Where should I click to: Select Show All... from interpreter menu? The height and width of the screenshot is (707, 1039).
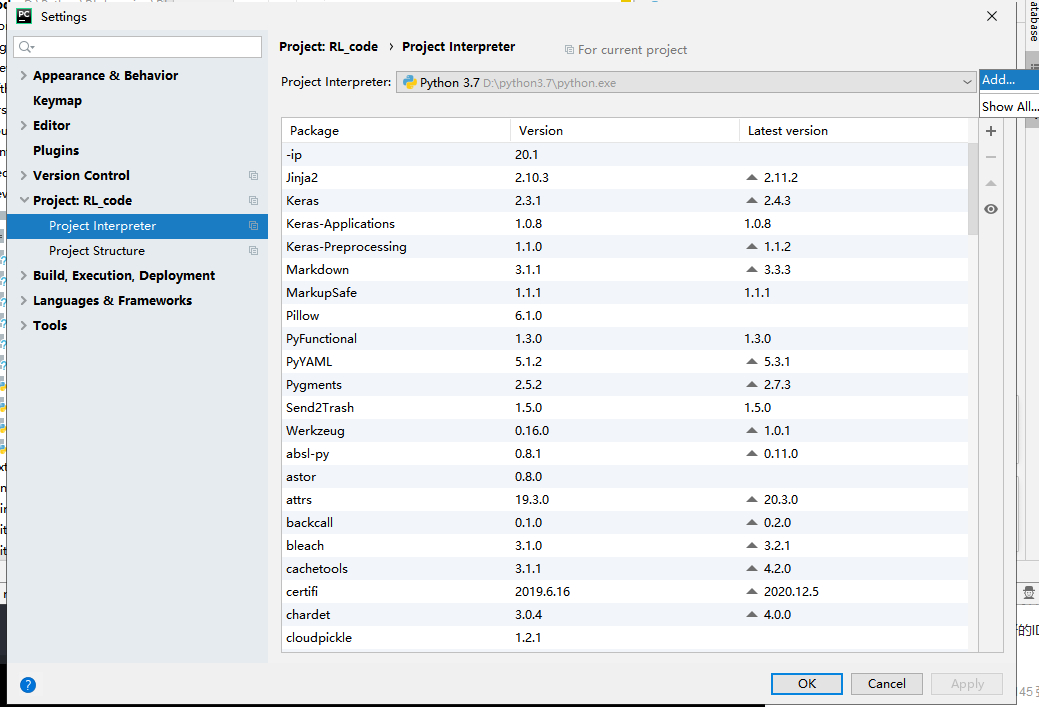click(1009, 106)
